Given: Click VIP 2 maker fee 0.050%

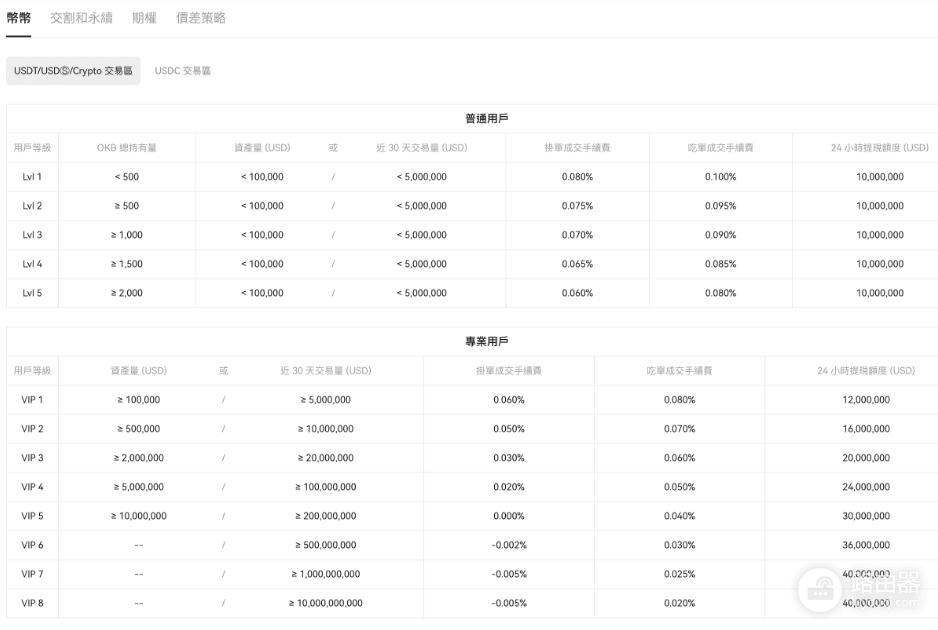Looking at the screenshot, I should click(508, 428).
